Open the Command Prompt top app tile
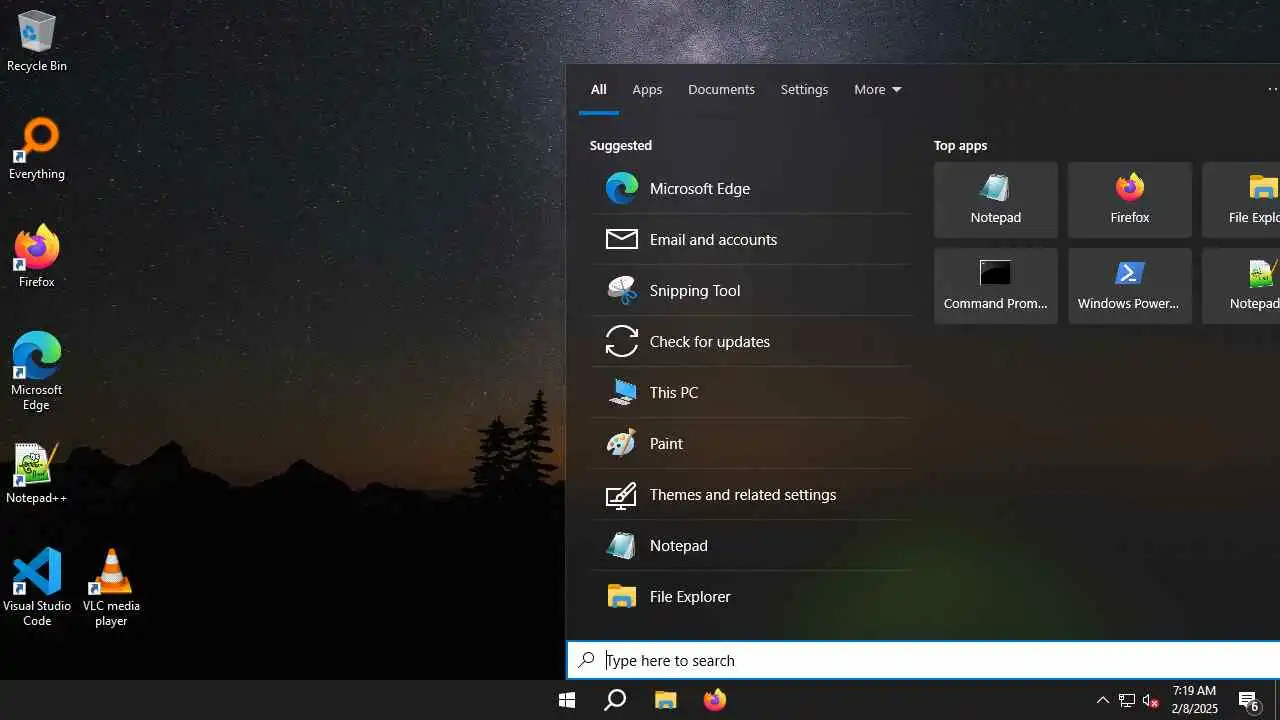The width and height of the screenshot is (1280, 720). click(x=995, y=286)
